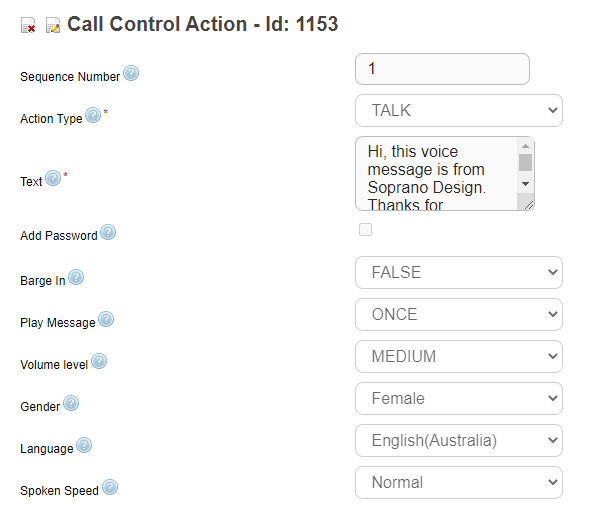Show help for the Text field
The height and width of the screenshot is (518, 612).
[x=53, y=179]
